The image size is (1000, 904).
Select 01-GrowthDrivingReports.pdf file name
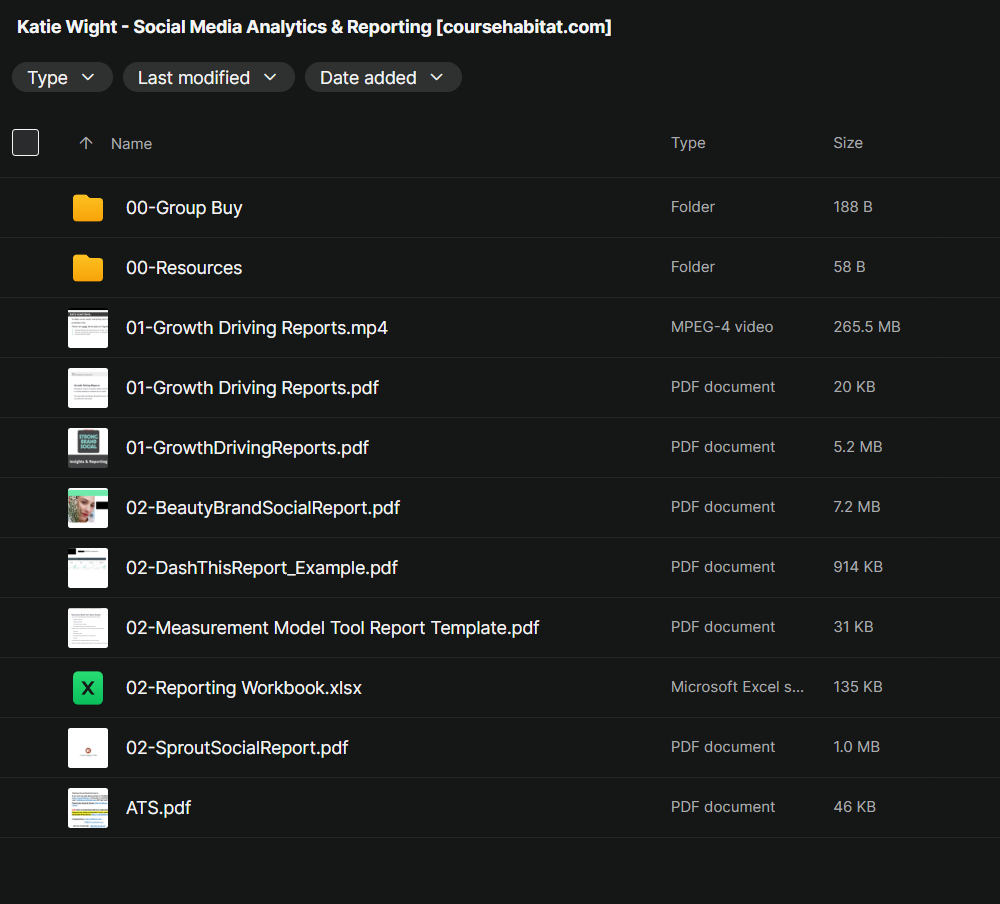coord(247,448)
